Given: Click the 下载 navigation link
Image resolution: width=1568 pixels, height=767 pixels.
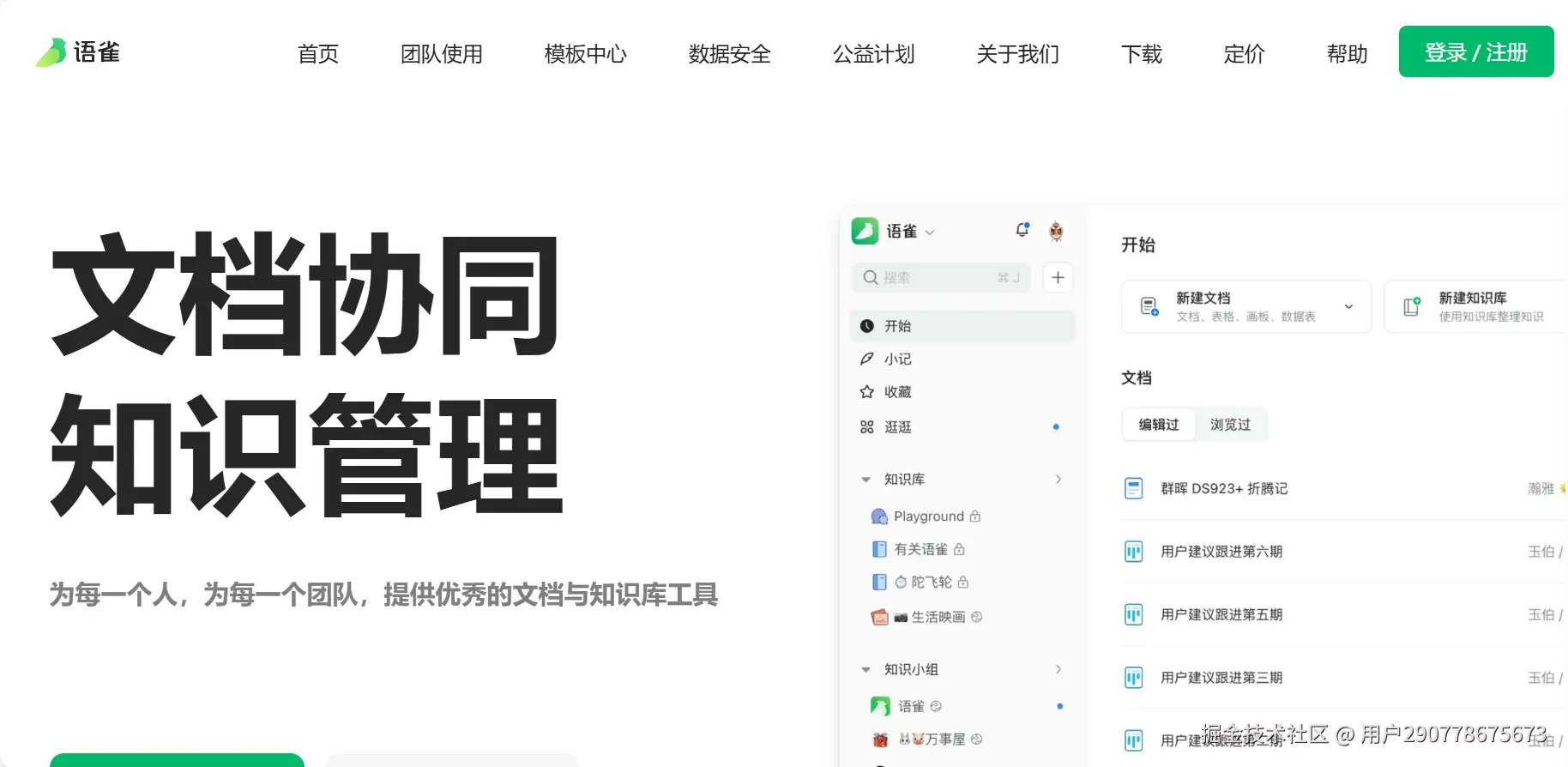Looking at the screenshot, I should (1142, 54).
